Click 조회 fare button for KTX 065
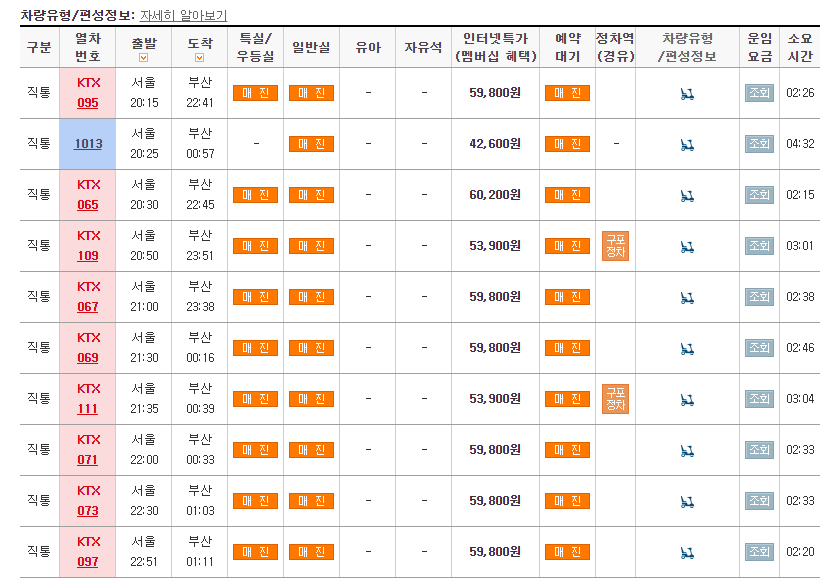835x583 pixels. click(x=759, y=195)
